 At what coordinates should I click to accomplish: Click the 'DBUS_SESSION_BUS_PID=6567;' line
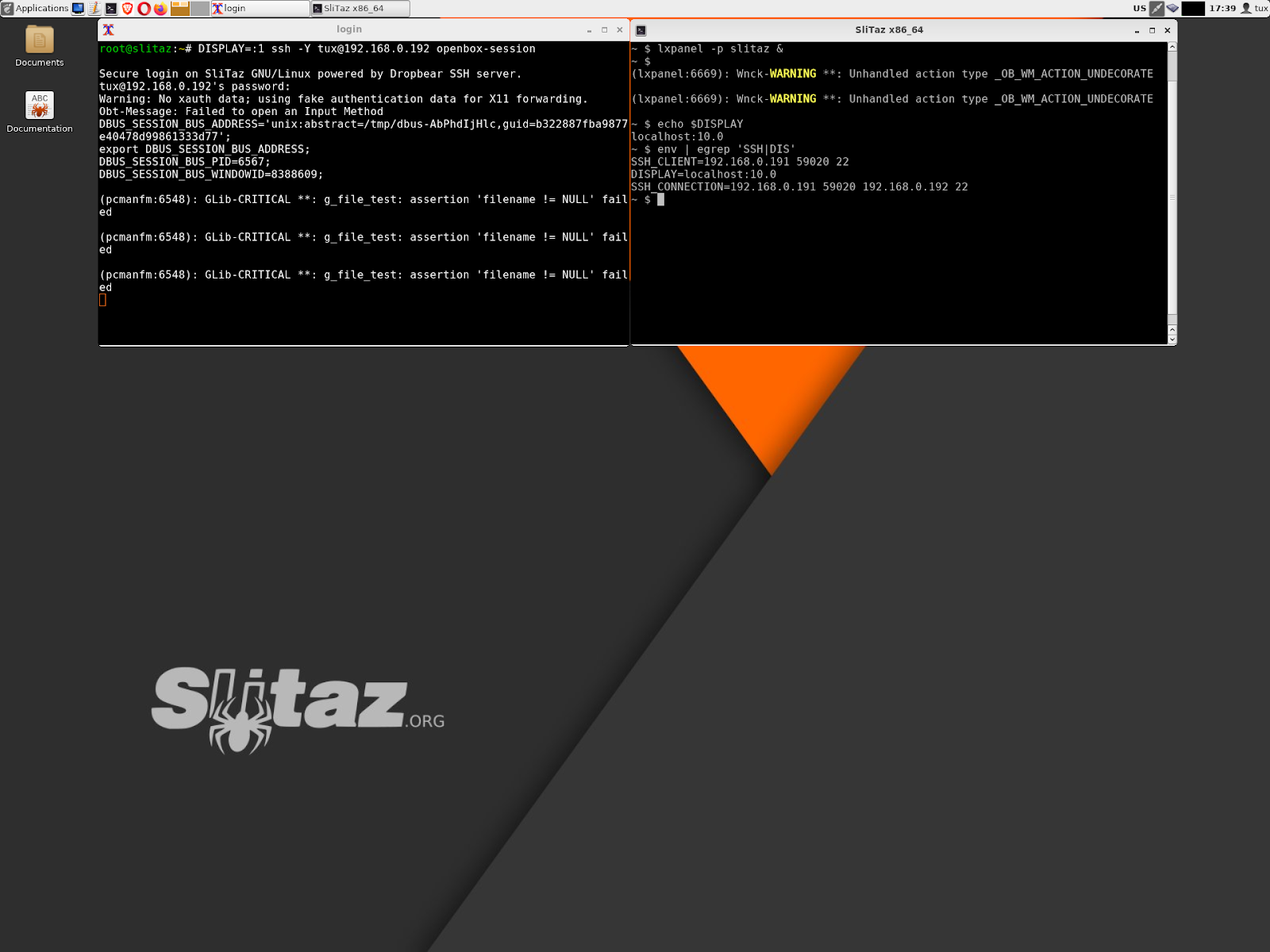click(185, 162)
